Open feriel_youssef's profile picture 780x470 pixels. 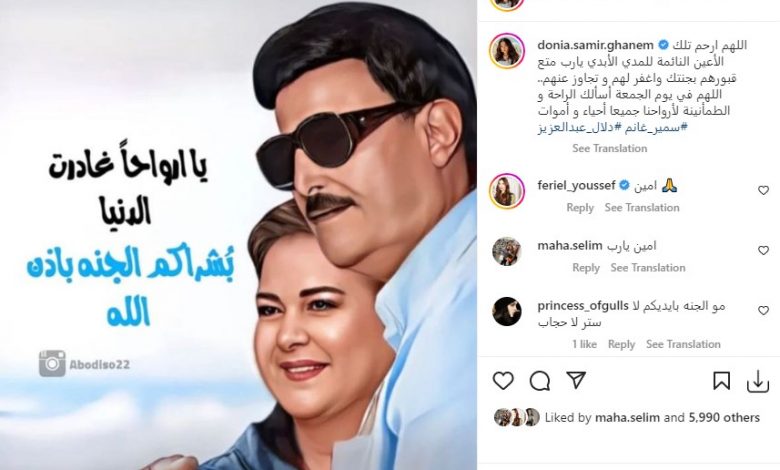(507, 191)
